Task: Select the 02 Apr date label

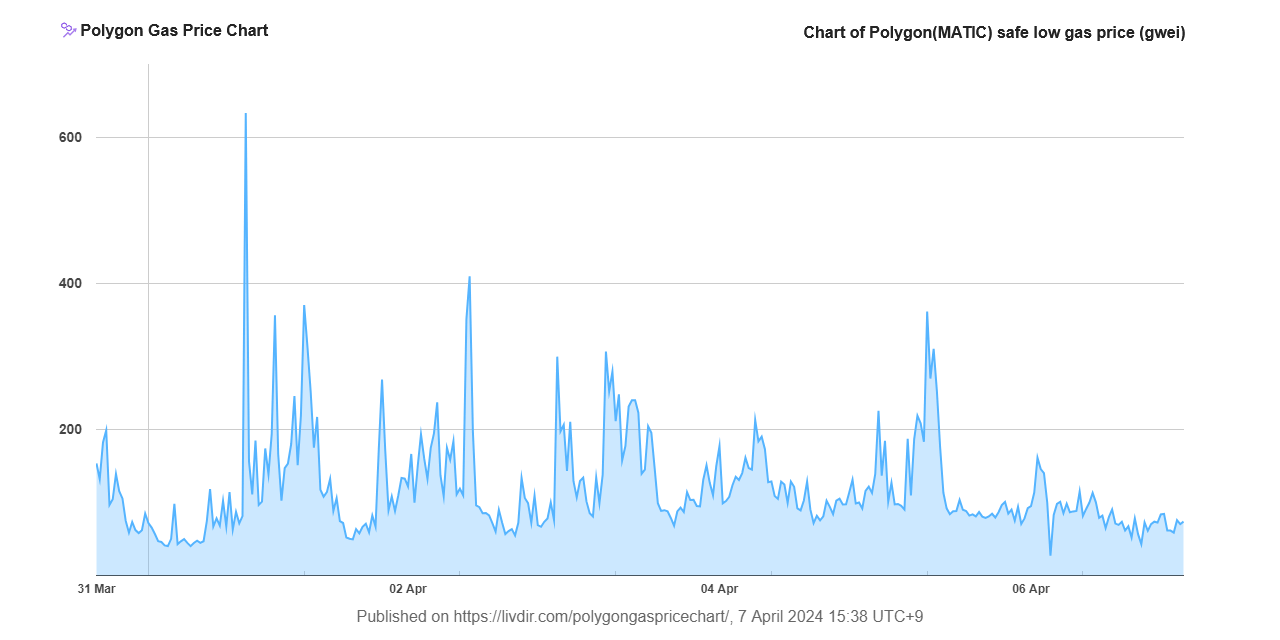Action: click(406, 589)
